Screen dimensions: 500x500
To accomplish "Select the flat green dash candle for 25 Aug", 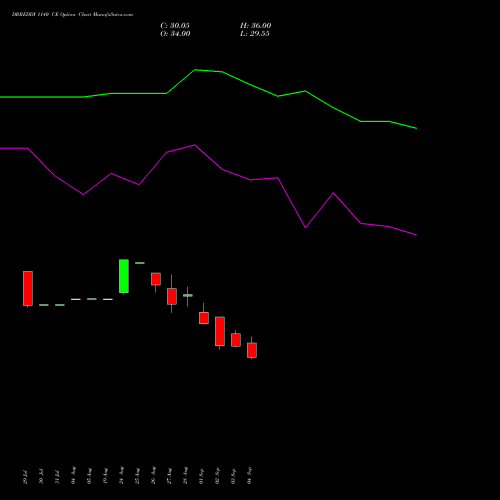I will tap(140, 263).
